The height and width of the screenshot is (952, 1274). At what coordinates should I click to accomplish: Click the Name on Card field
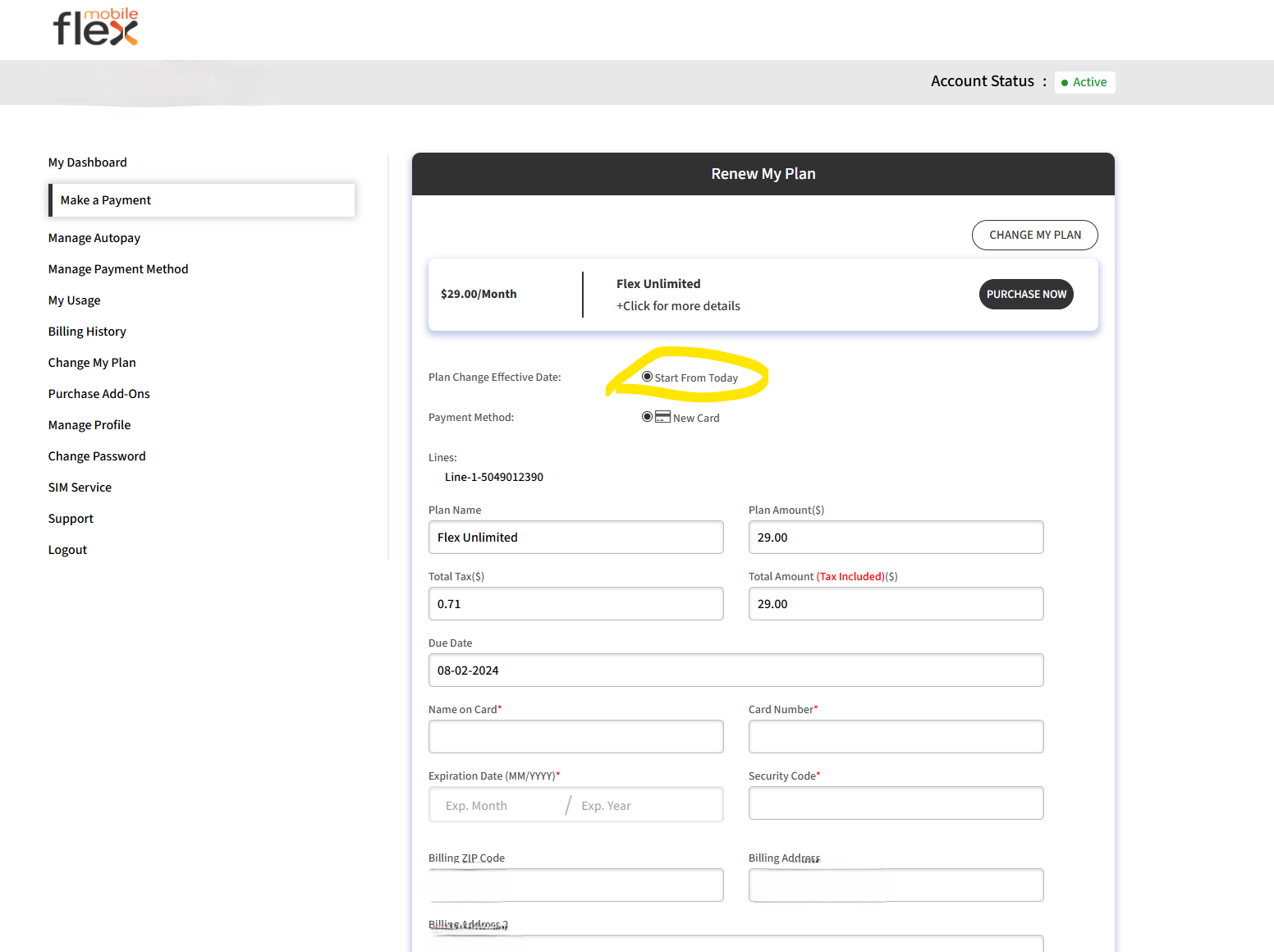(x=575, y=736)
